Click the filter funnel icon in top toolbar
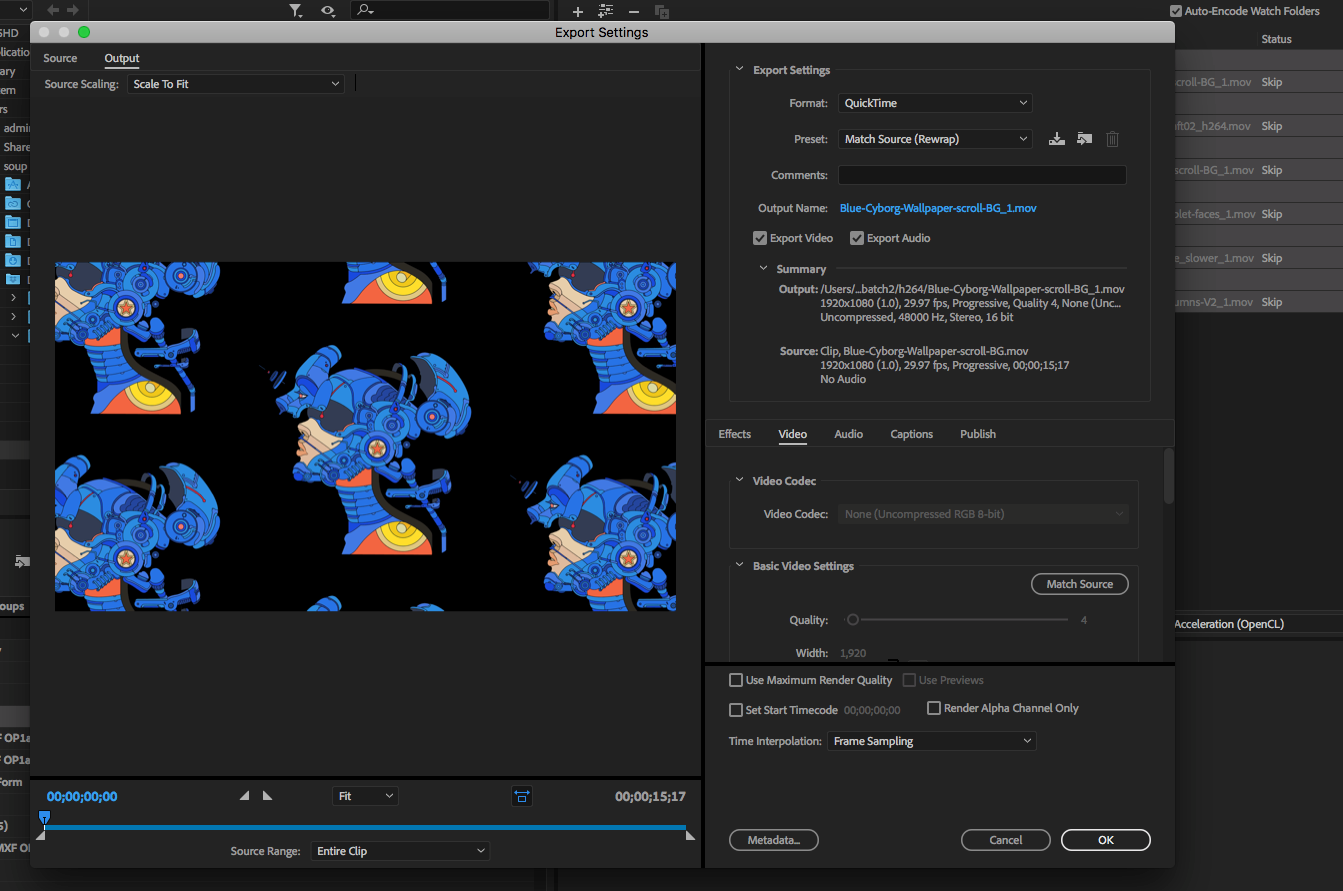1343x891 pixels. (x=296, y=11)
